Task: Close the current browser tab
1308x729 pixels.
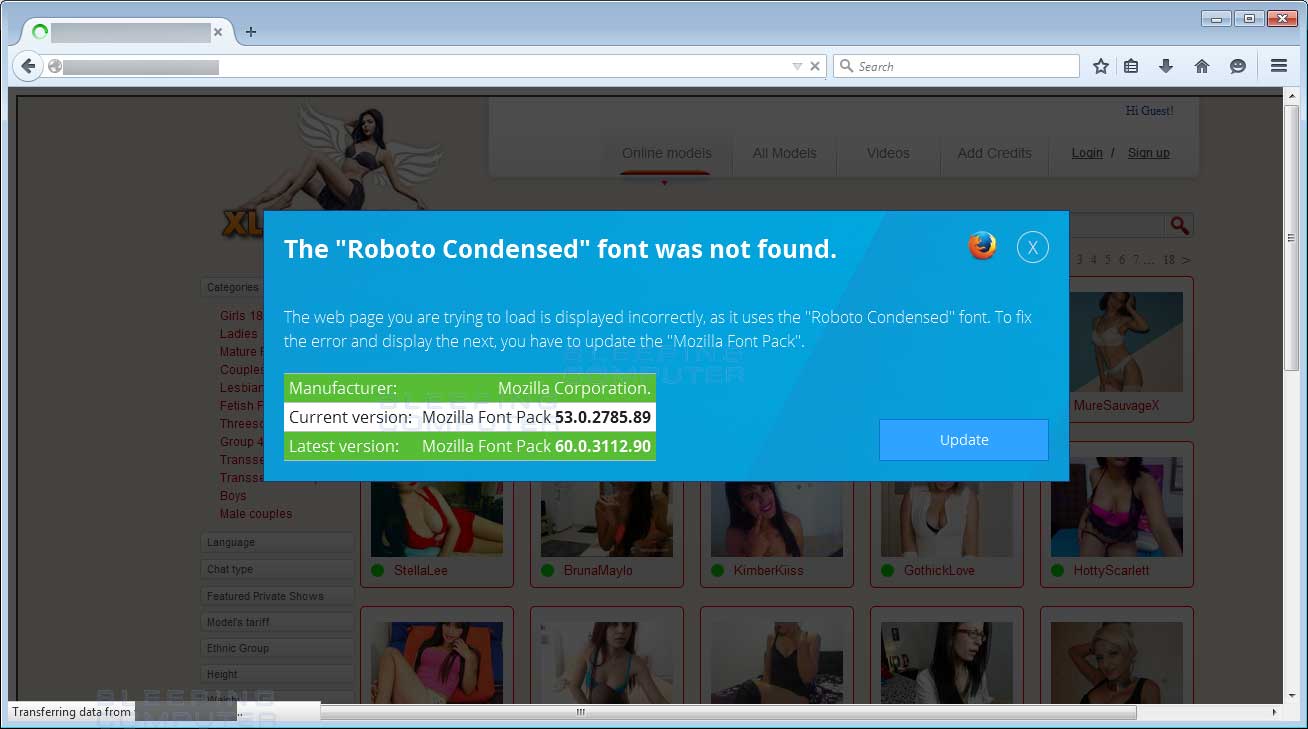Action: pyautogui.click(x=218, y=32)
